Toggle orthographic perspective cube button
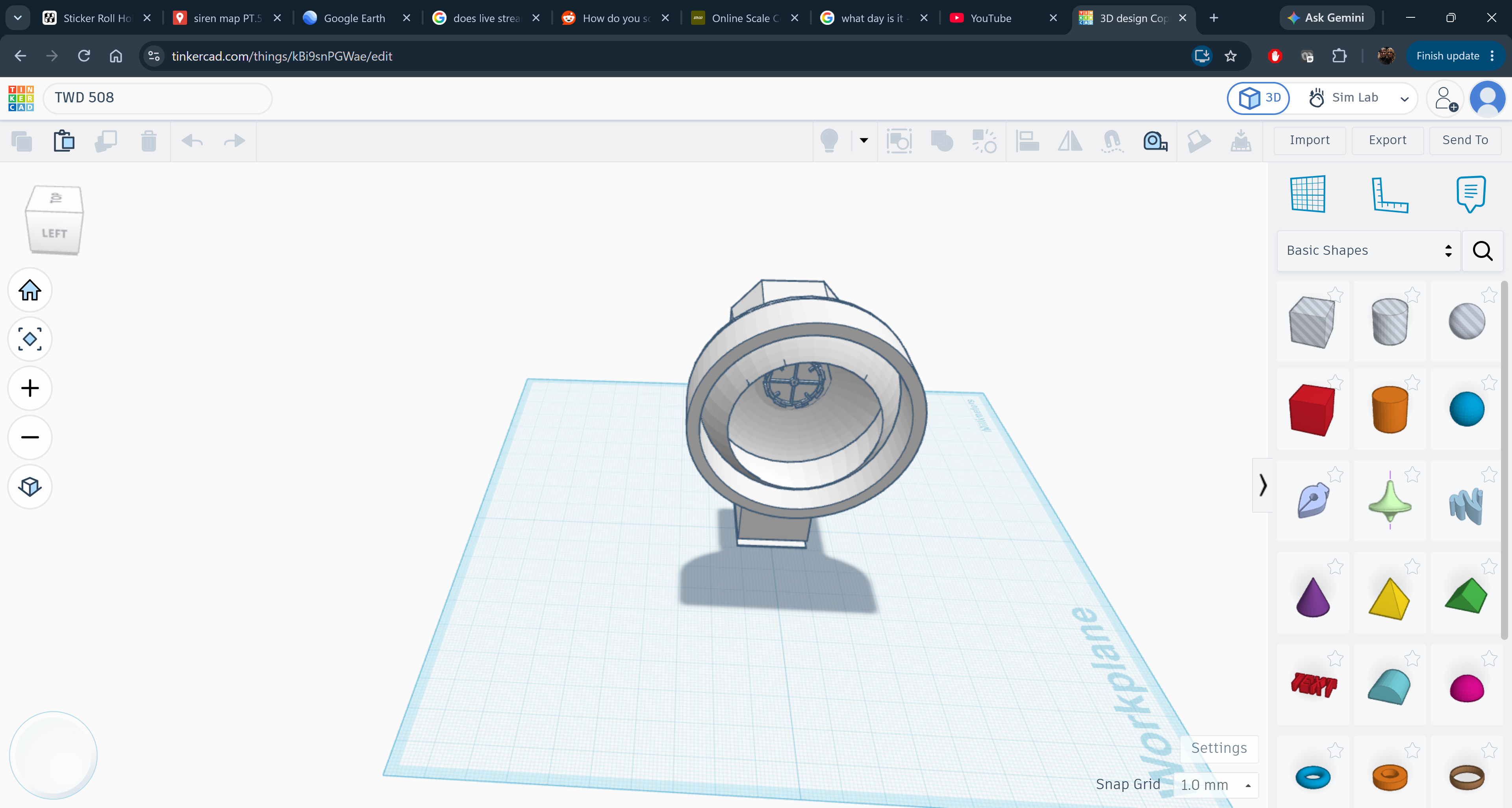 [x=30, y=487]
